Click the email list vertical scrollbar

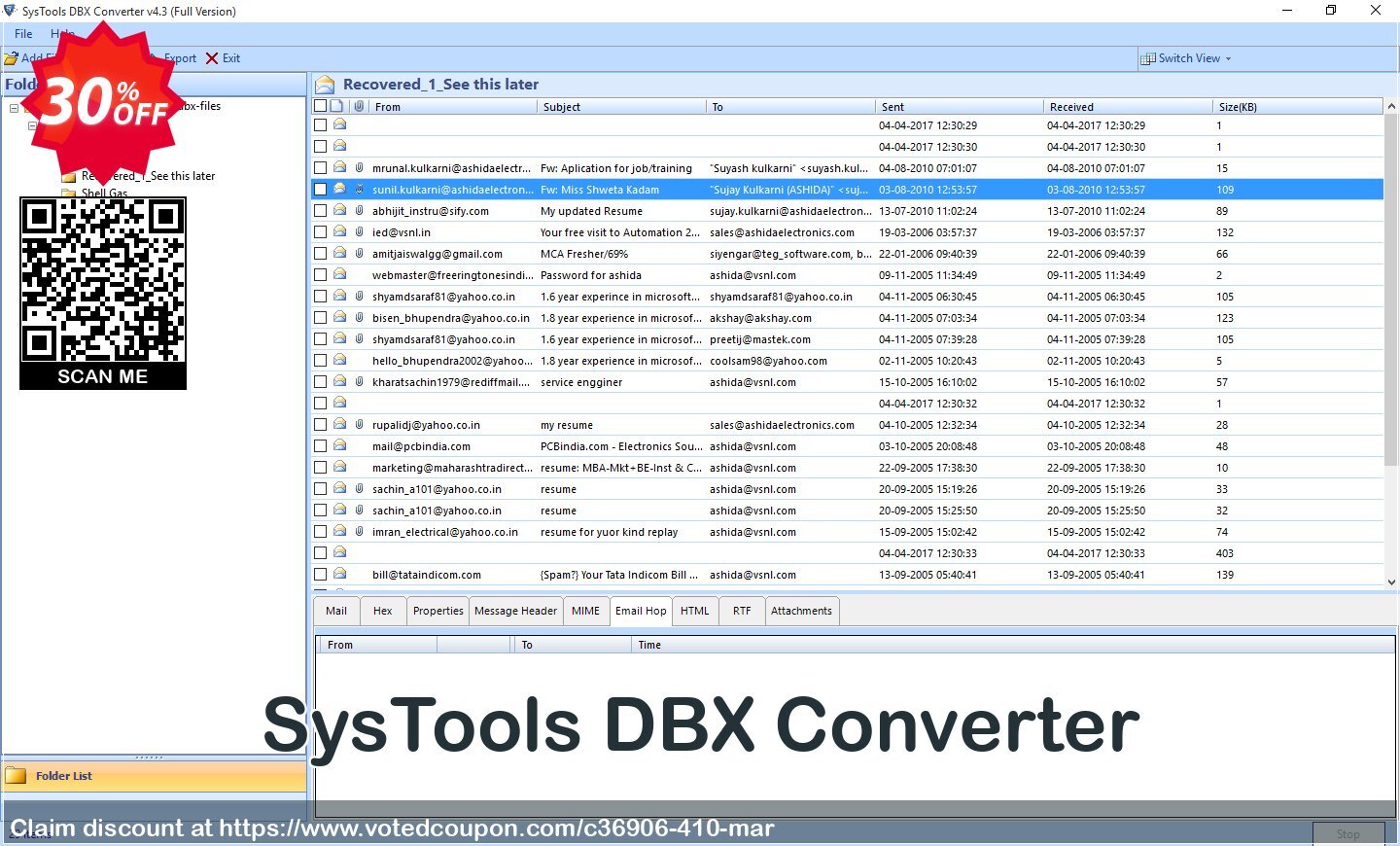tap(1392, 292)
